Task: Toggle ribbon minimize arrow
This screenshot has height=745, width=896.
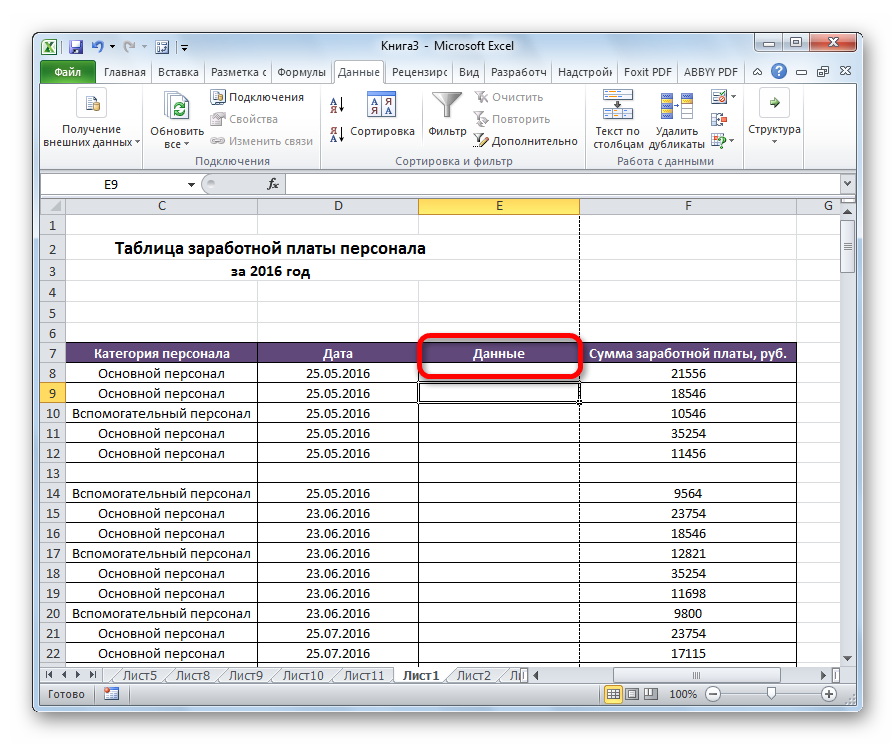Action: [758, 72]
